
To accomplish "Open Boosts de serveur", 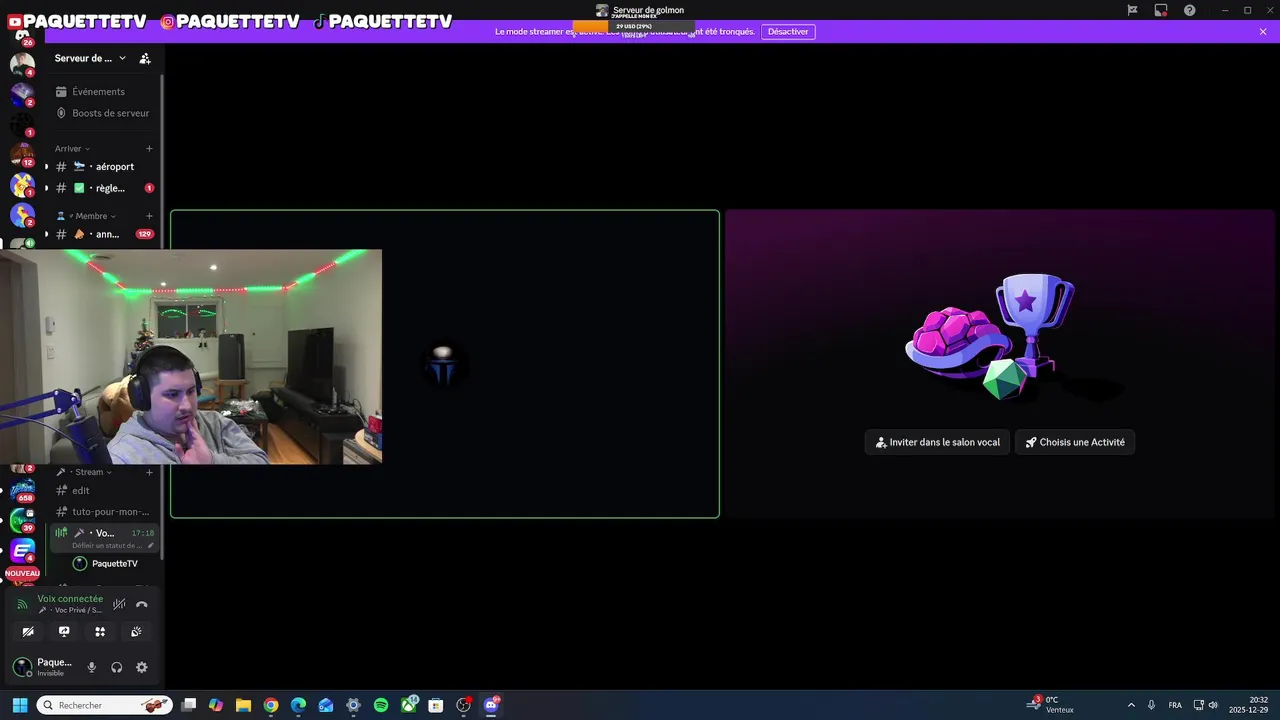I will click(103, 113).
